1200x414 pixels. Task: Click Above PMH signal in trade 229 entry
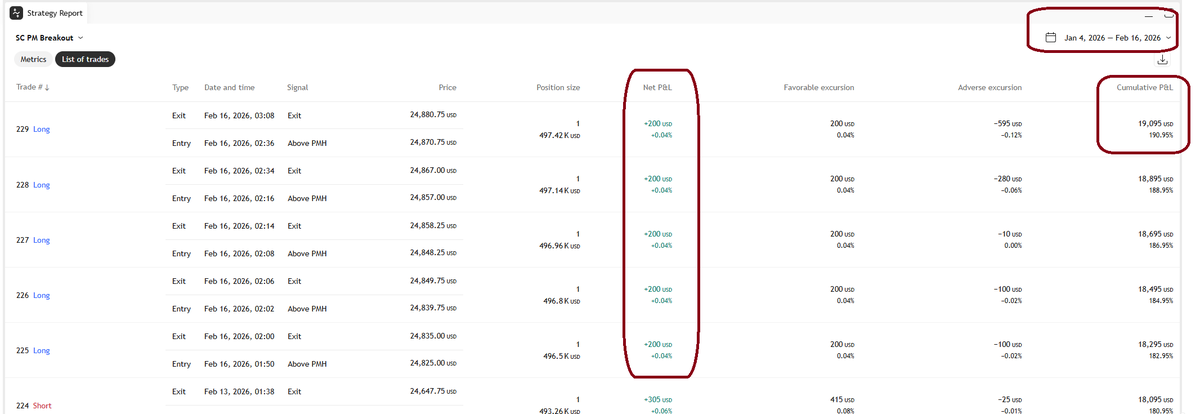click(x=306, y=143)
